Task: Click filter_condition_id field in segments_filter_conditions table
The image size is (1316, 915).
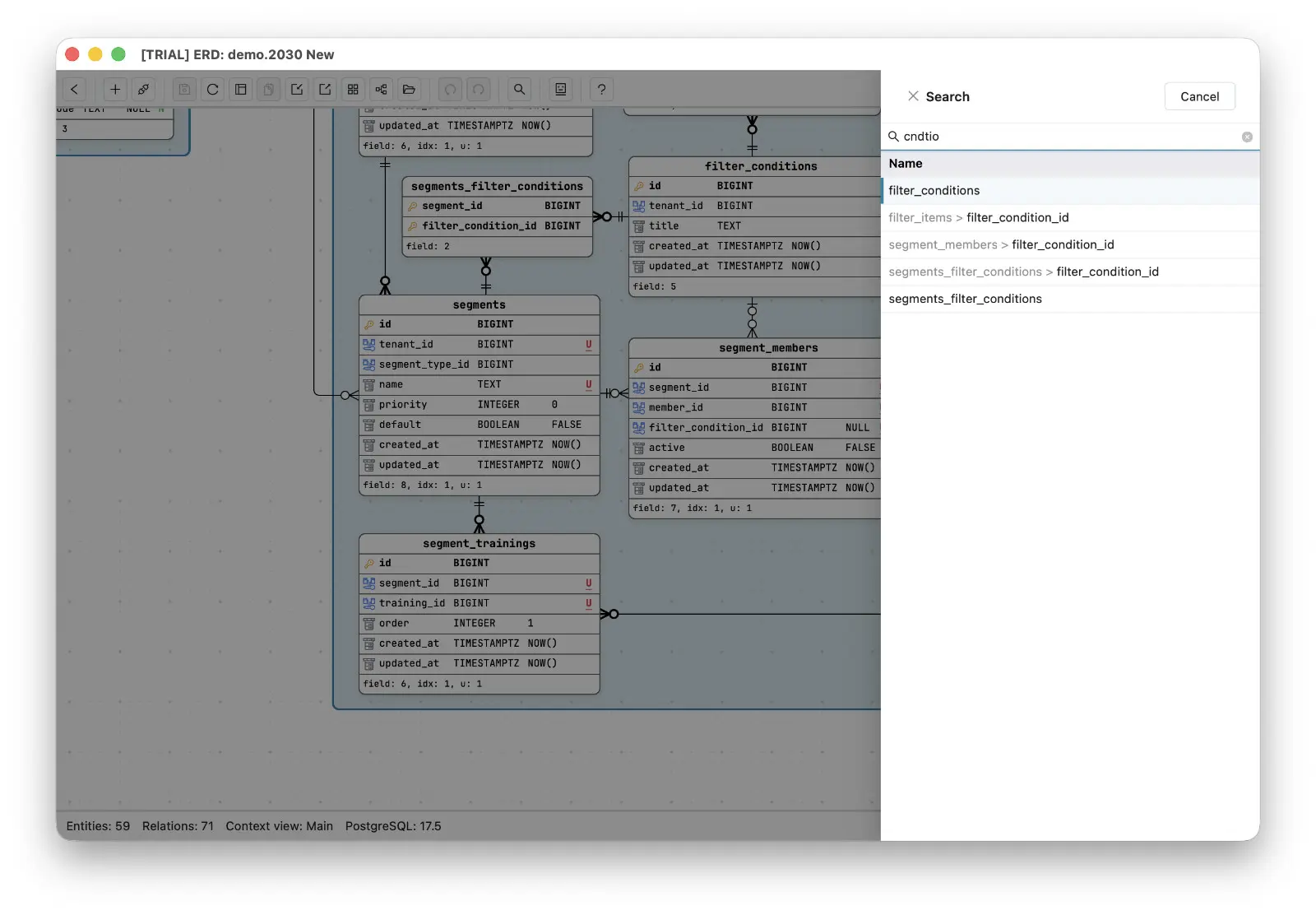Action: [x=497, y=226]
